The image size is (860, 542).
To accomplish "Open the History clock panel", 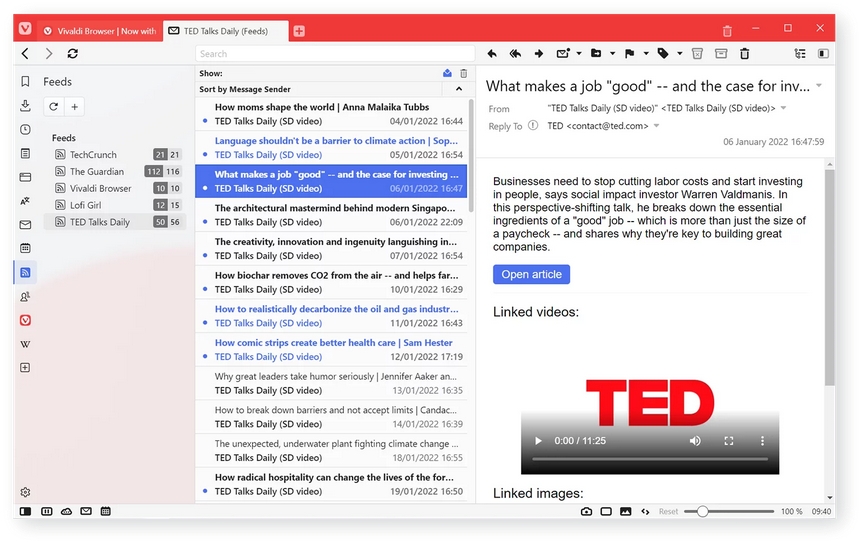I will click(x=25, y=129).
